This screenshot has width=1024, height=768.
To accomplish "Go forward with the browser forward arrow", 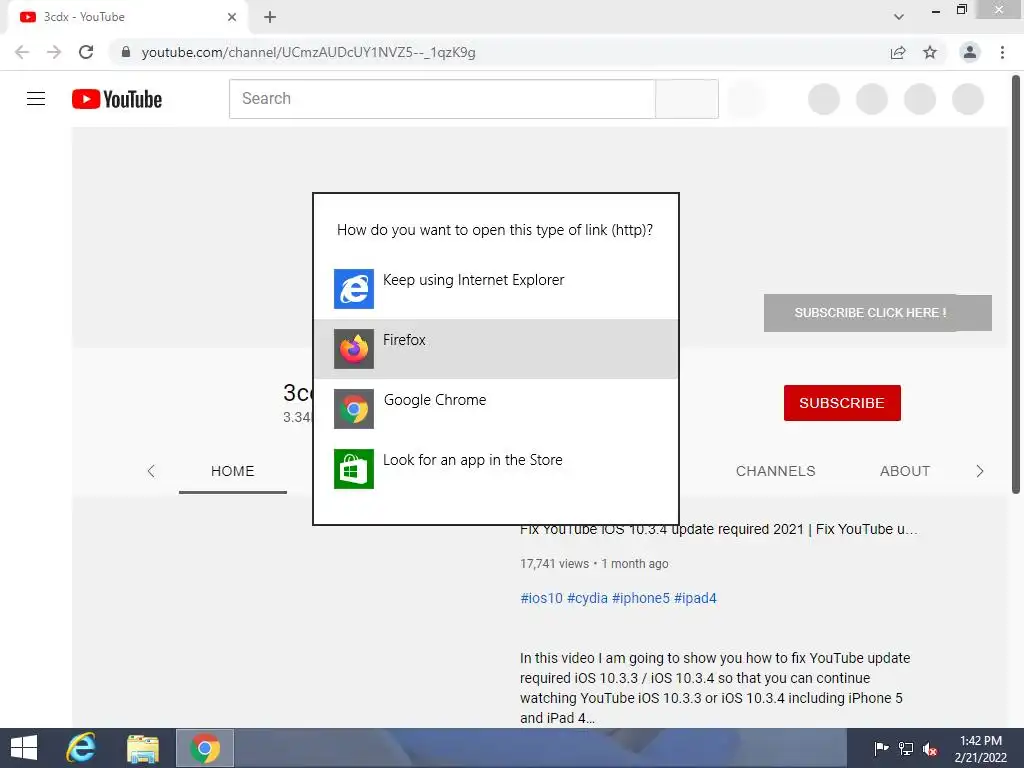I will click(x=54, y=52).
